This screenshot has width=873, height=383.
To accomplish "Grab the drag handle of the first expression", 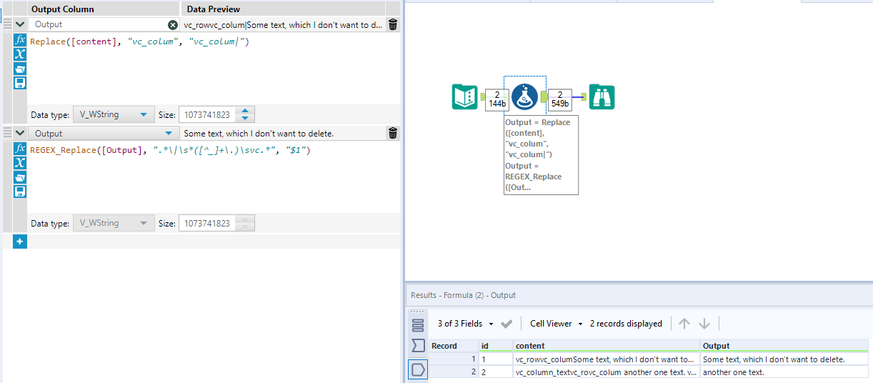I will pyautogui.click(x=7, y=24).
